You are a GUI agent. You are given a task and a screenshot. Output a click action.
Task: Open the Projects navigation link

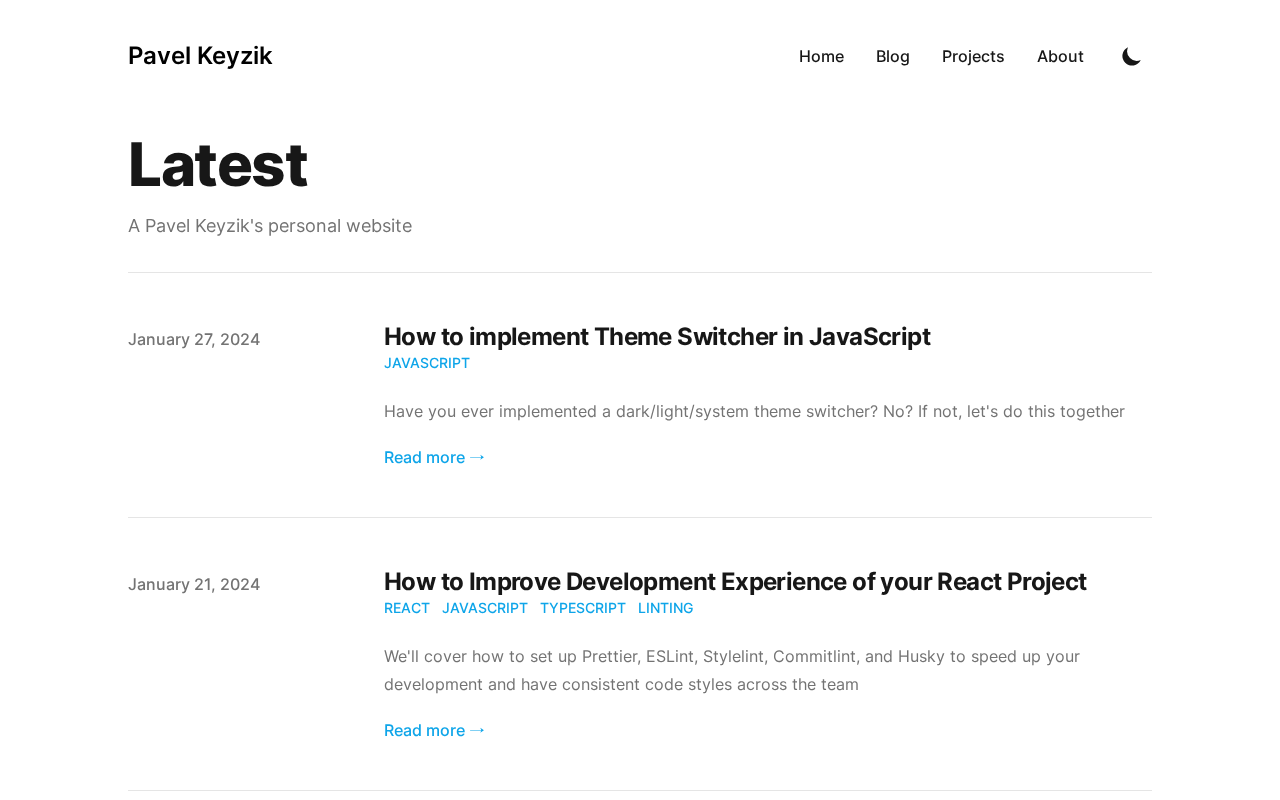click(x=973, y=57)
